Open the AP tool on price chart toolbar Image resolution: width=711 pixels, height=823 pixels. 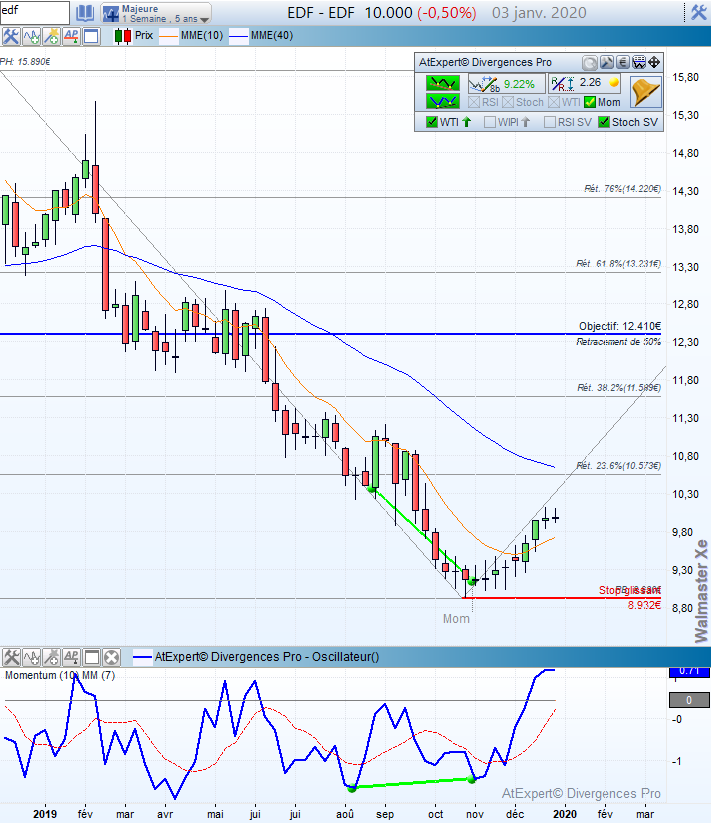(71, 36)
